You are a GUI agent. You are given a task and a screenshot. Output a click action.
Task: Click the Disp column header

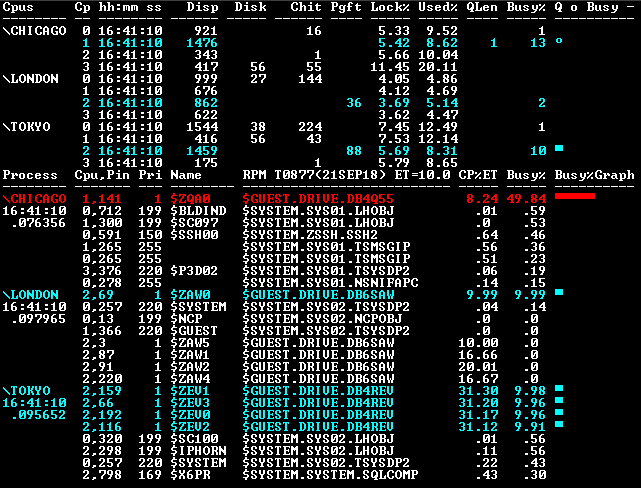(x=202, y=7)
